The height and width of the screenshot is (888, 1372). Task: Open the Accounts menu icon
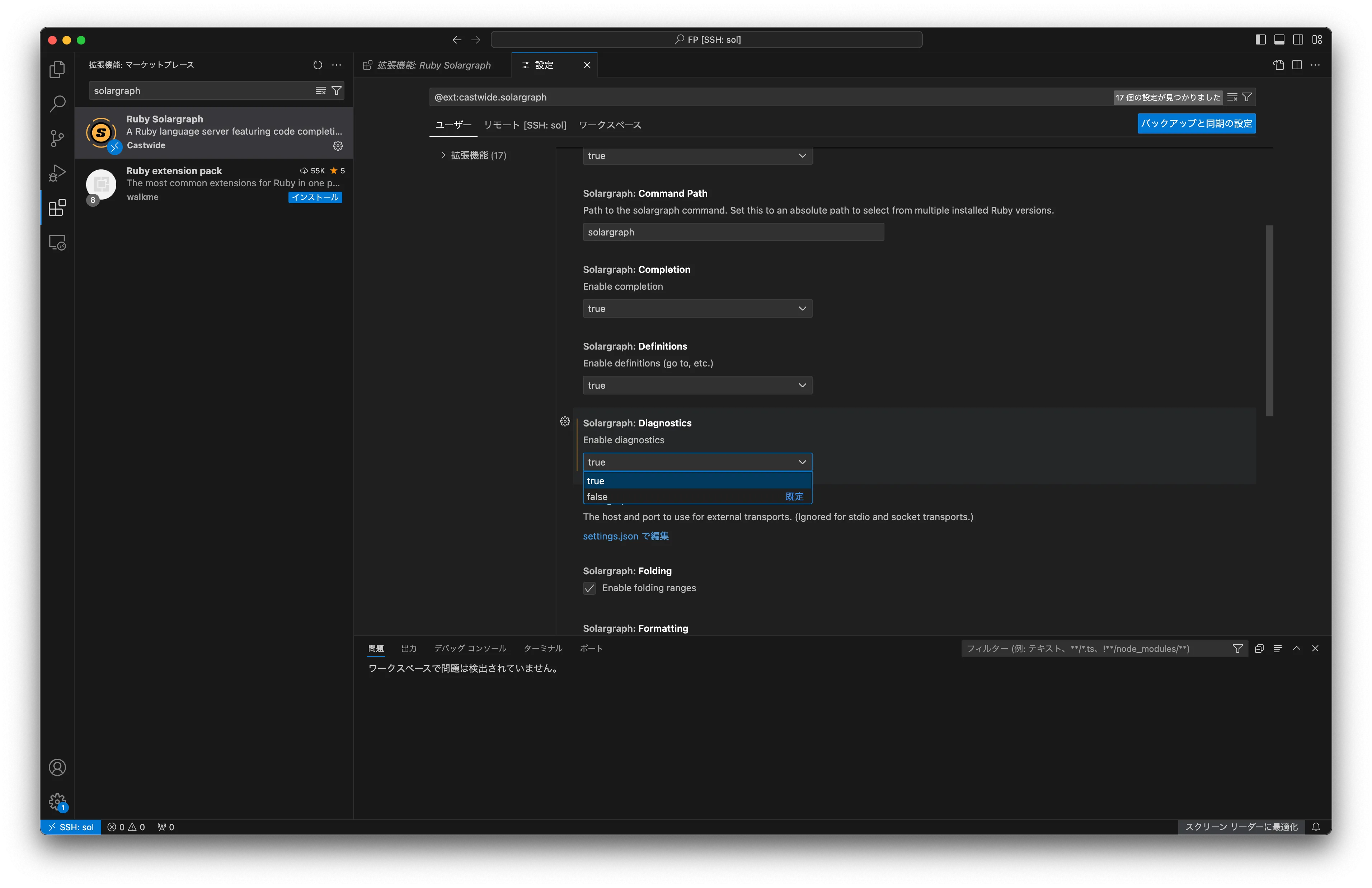pyautogui.click(x=57, y=767)
